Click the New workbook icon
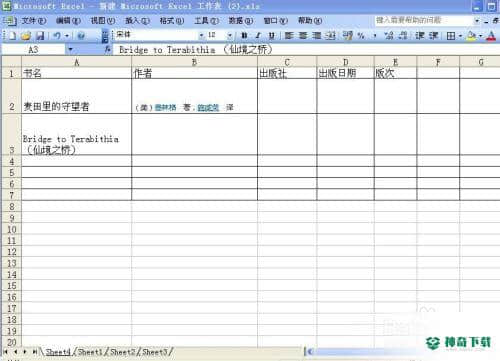 point(13,35)
